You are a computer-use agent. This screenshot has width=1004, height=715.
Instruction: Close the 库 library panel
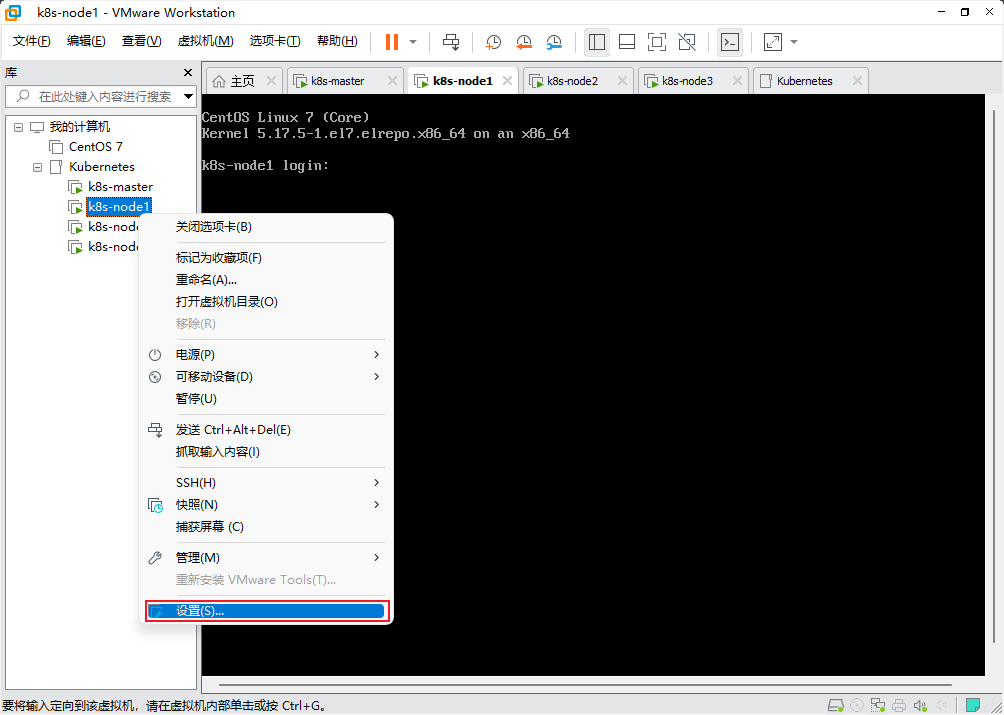tap(188, 72)
